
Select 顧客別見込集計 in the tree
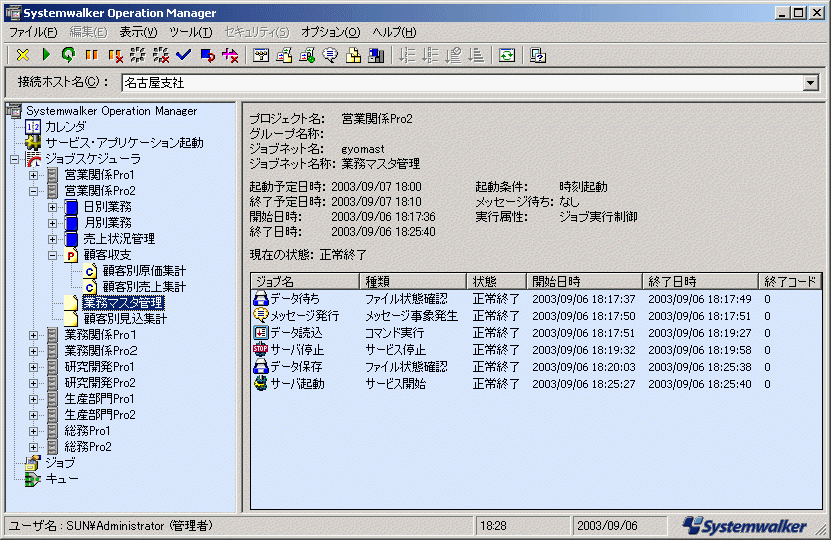[125, 318]
